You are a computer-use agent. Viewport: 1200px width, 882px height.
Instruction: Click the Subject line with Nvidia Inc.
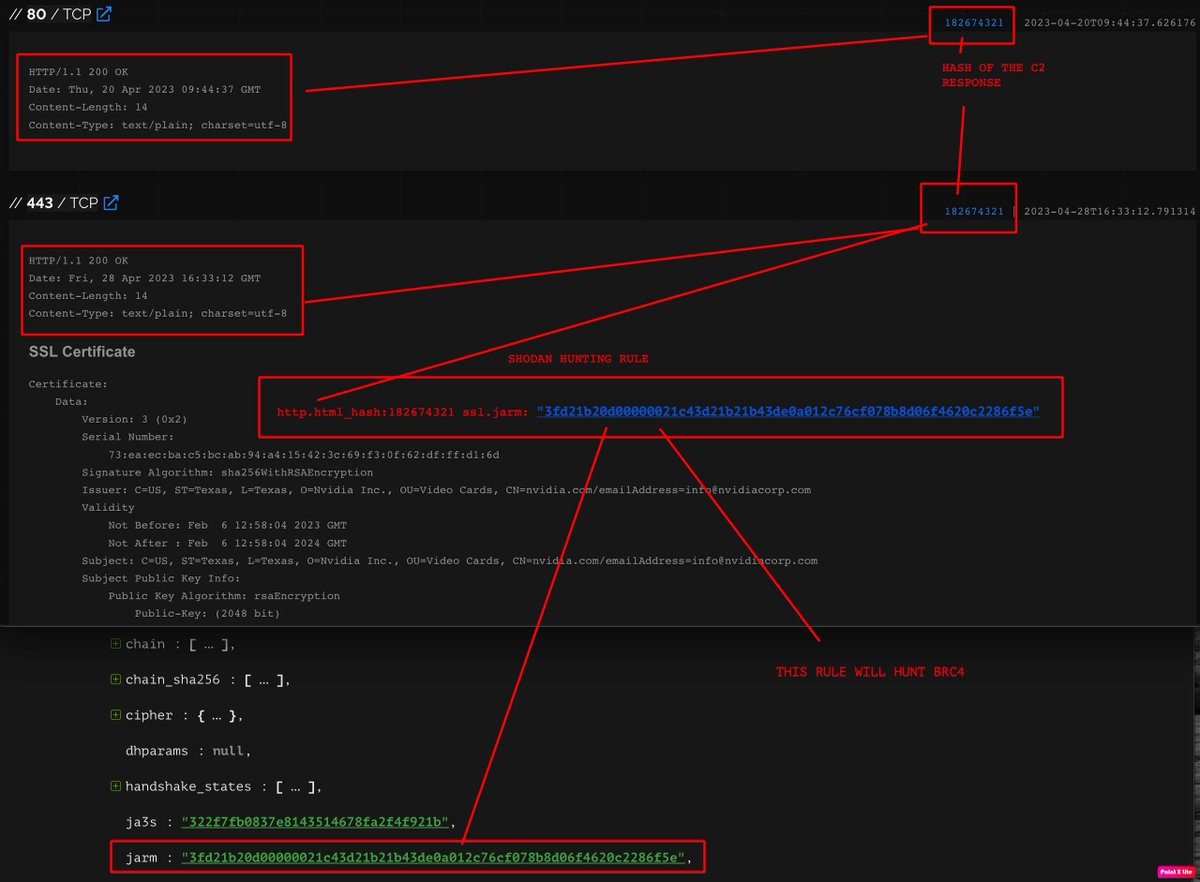point(450,561)
